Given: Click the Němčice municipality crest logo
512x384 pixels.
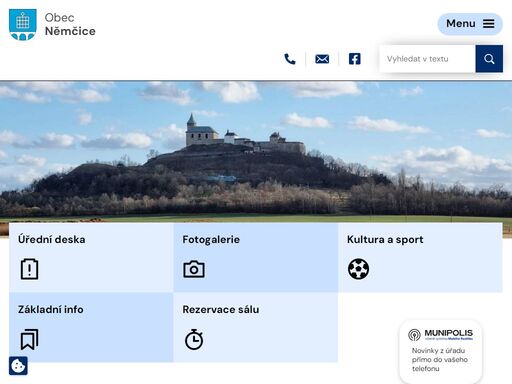Looking at the screenshot, I should (23, 25).
